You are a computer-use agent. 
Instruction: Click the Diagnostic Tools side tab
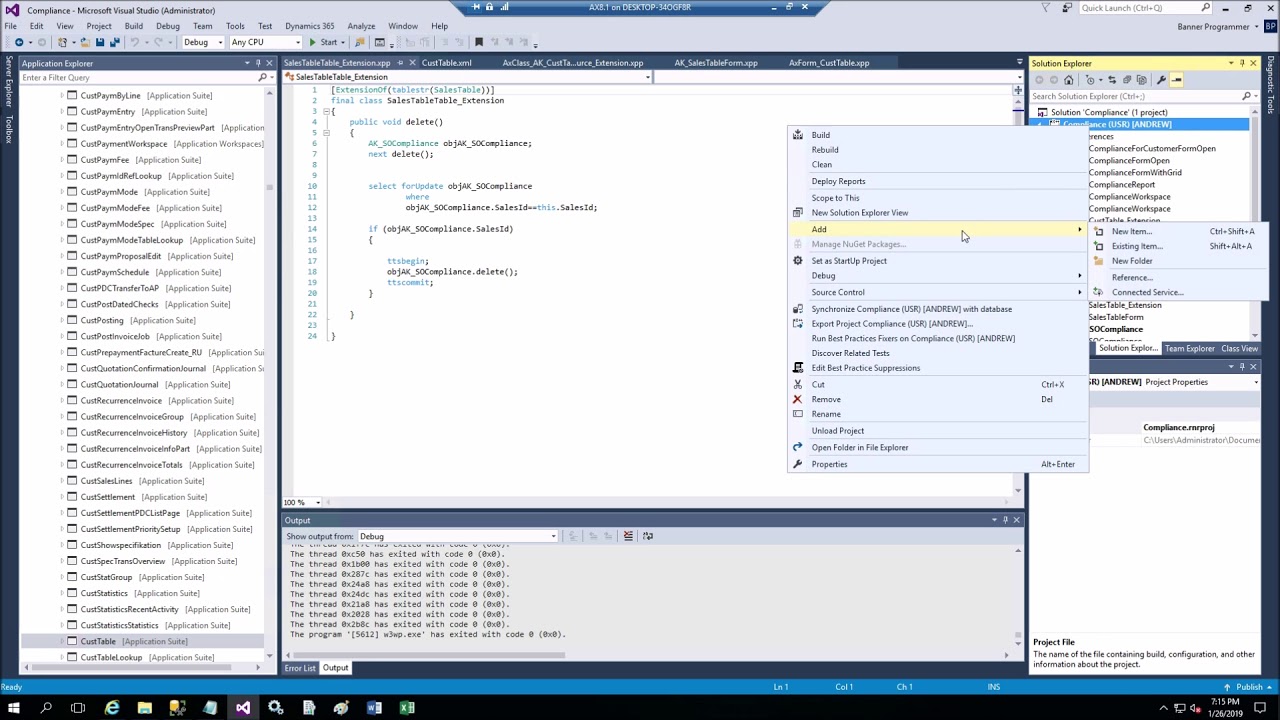click(1271, 85)
